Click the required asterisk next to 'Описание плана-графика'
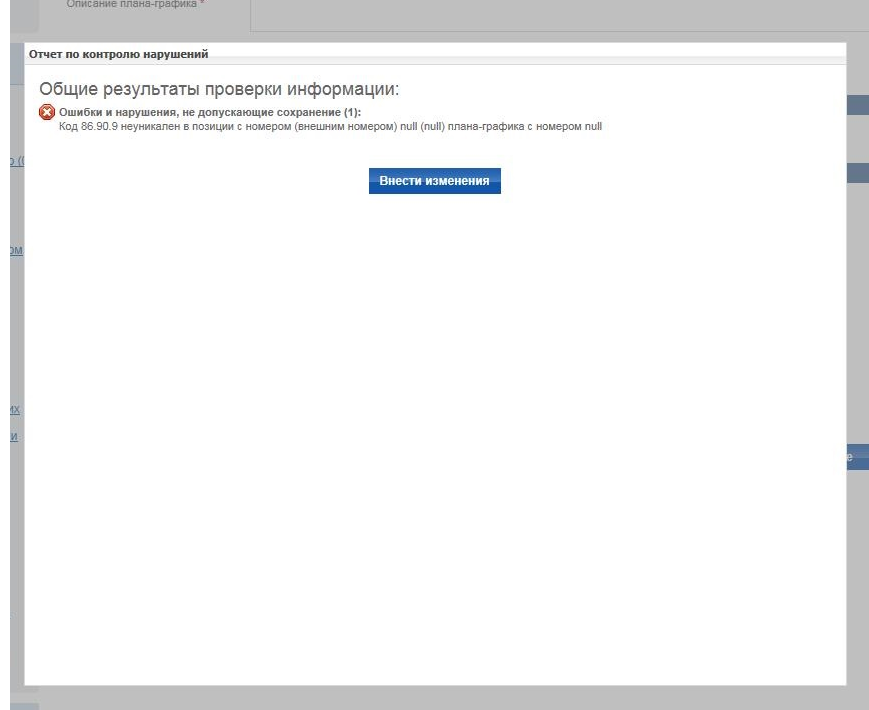Screen dimensions: 869x710 (x=202, y=4)
